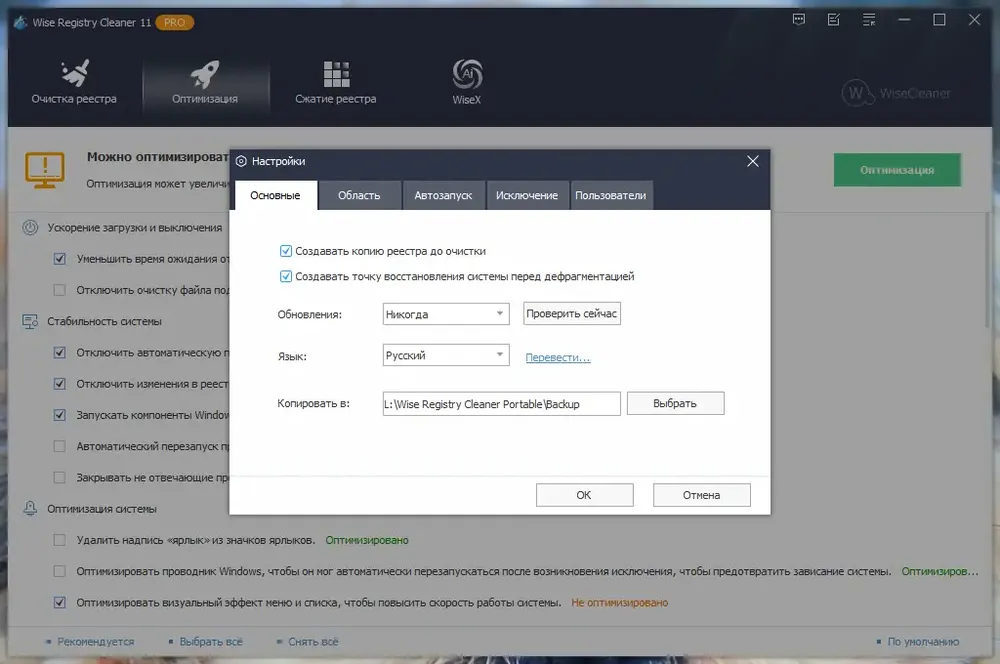
Task: Click the feedback chat icon in title bar
Action: (x=798, y=20)
